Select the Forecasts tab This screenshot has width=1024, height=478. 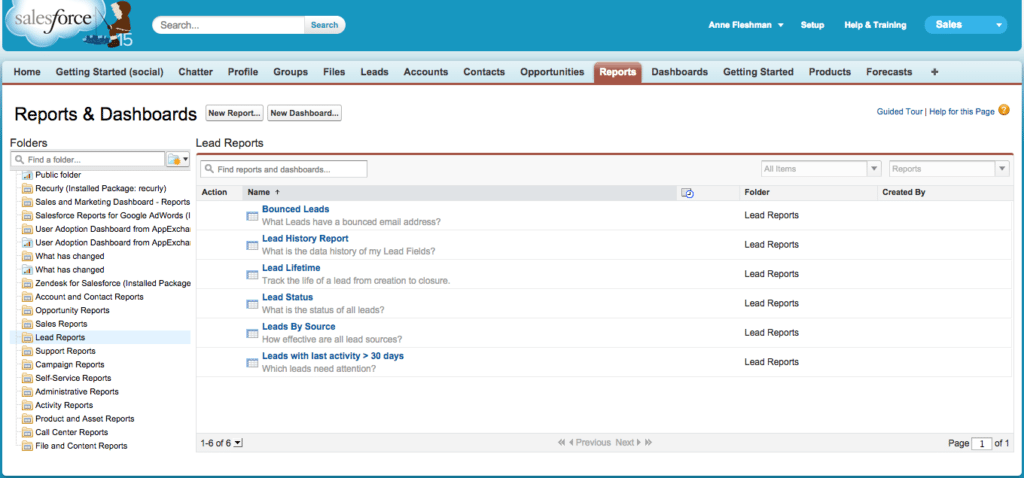[x=889, y=72]
